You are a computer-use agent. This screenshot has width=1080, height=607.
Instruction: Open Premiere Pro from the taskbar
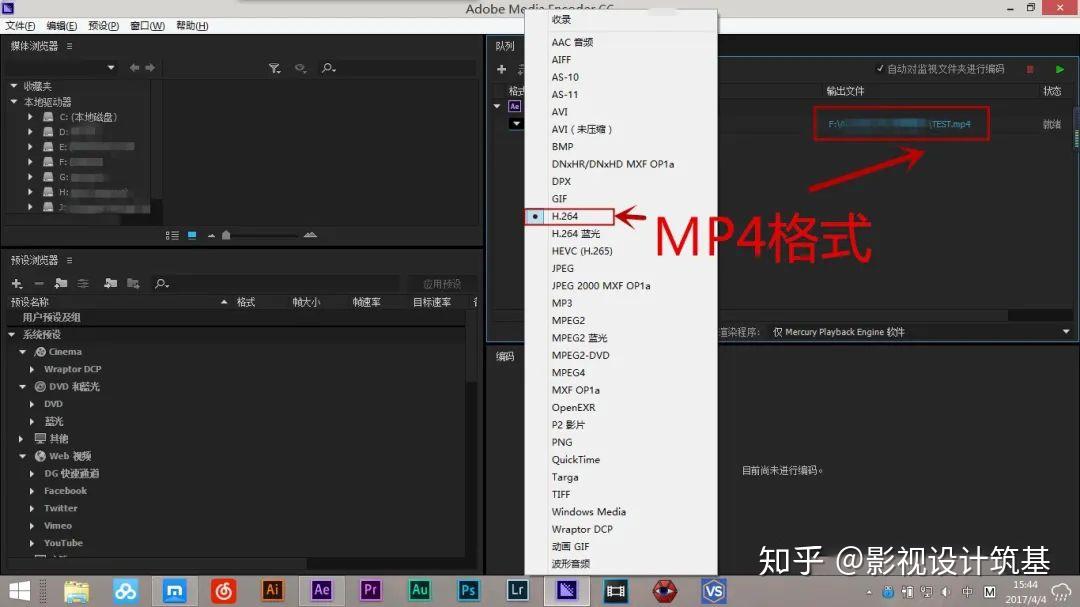(371, 590)
